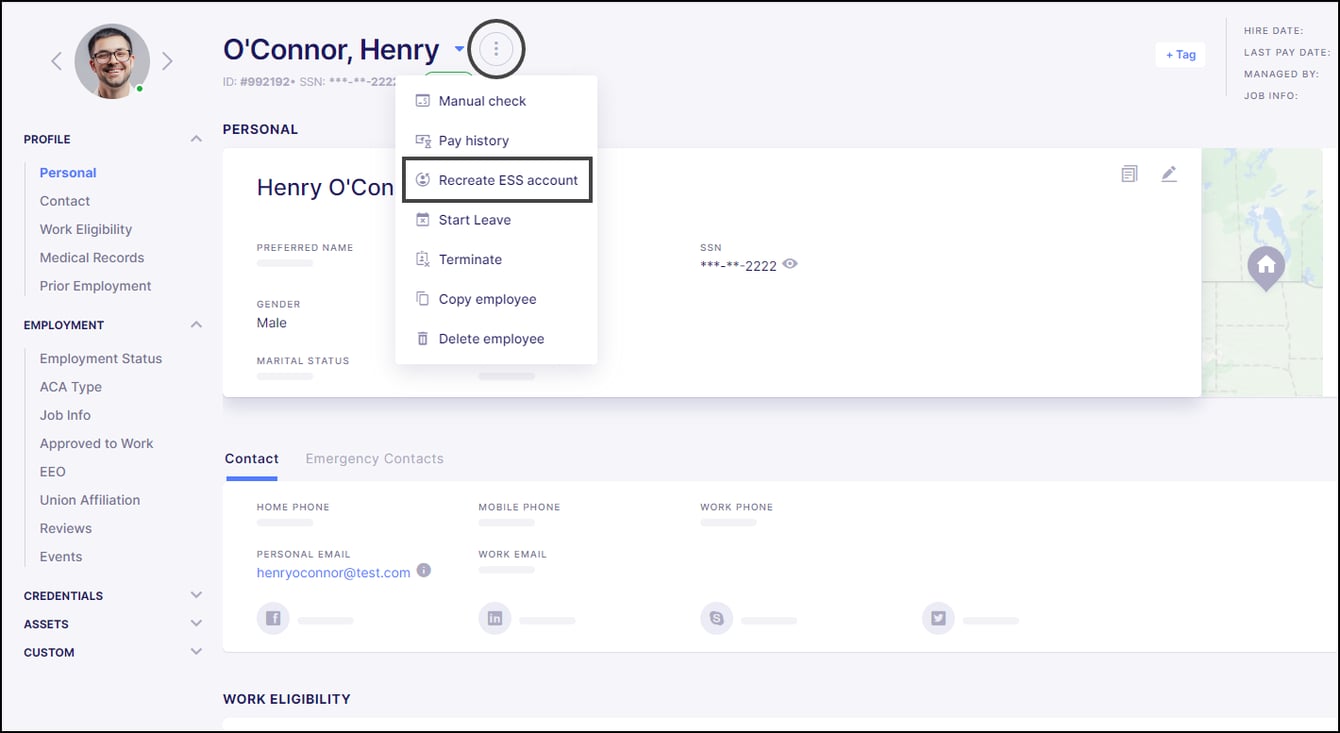Click the LinkedIn social icon
This screenshot has height=733, width=1340.
495,619
